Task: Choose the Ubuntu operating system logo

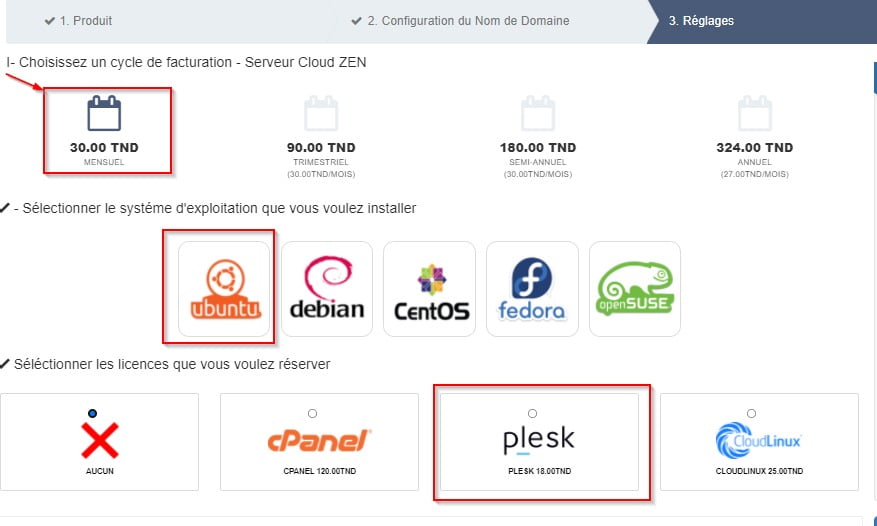Action: (x=224, y=288)
